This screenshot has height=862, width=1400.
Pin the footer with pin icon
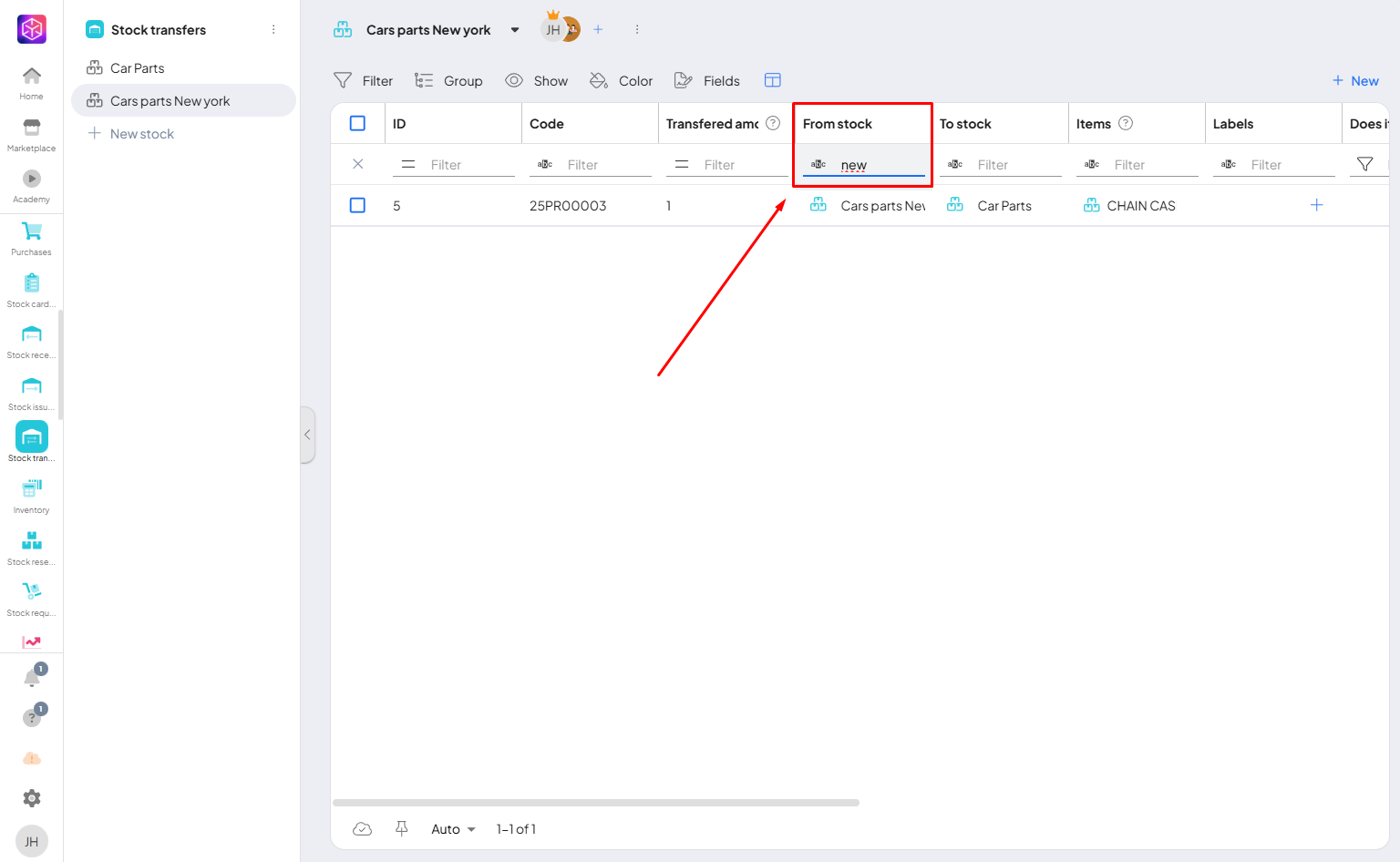[401, 828]
